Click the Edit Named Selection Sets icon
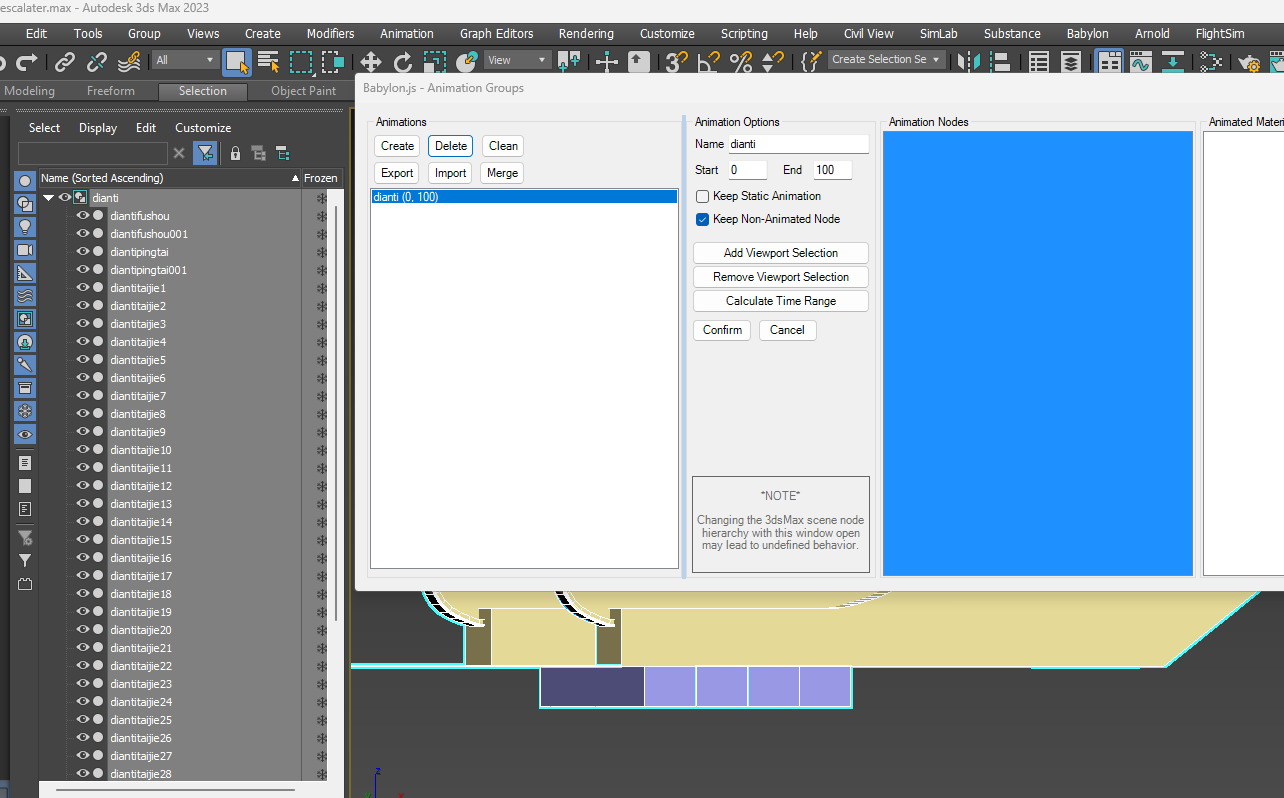The image size is (1284, 798). pos(811,62)
